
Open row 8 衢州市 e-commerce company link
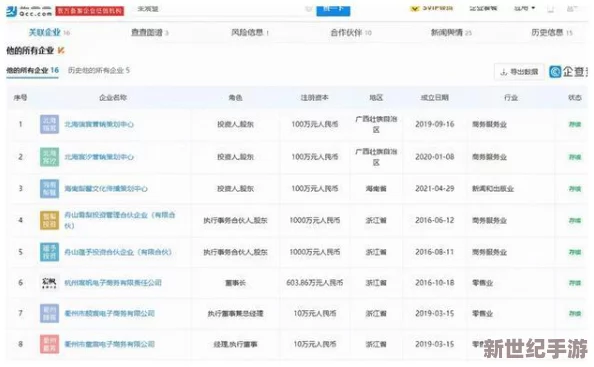pos(109,344)
